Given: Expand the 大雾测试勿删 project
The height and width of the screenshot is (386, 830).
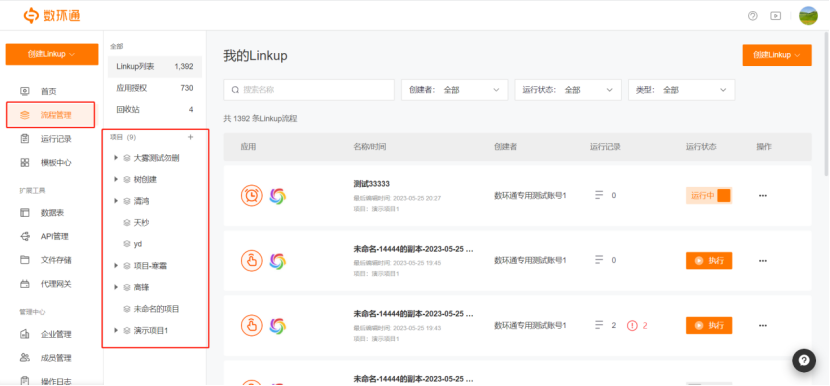Looking at the screenshot, I should (x=116, y=158).
